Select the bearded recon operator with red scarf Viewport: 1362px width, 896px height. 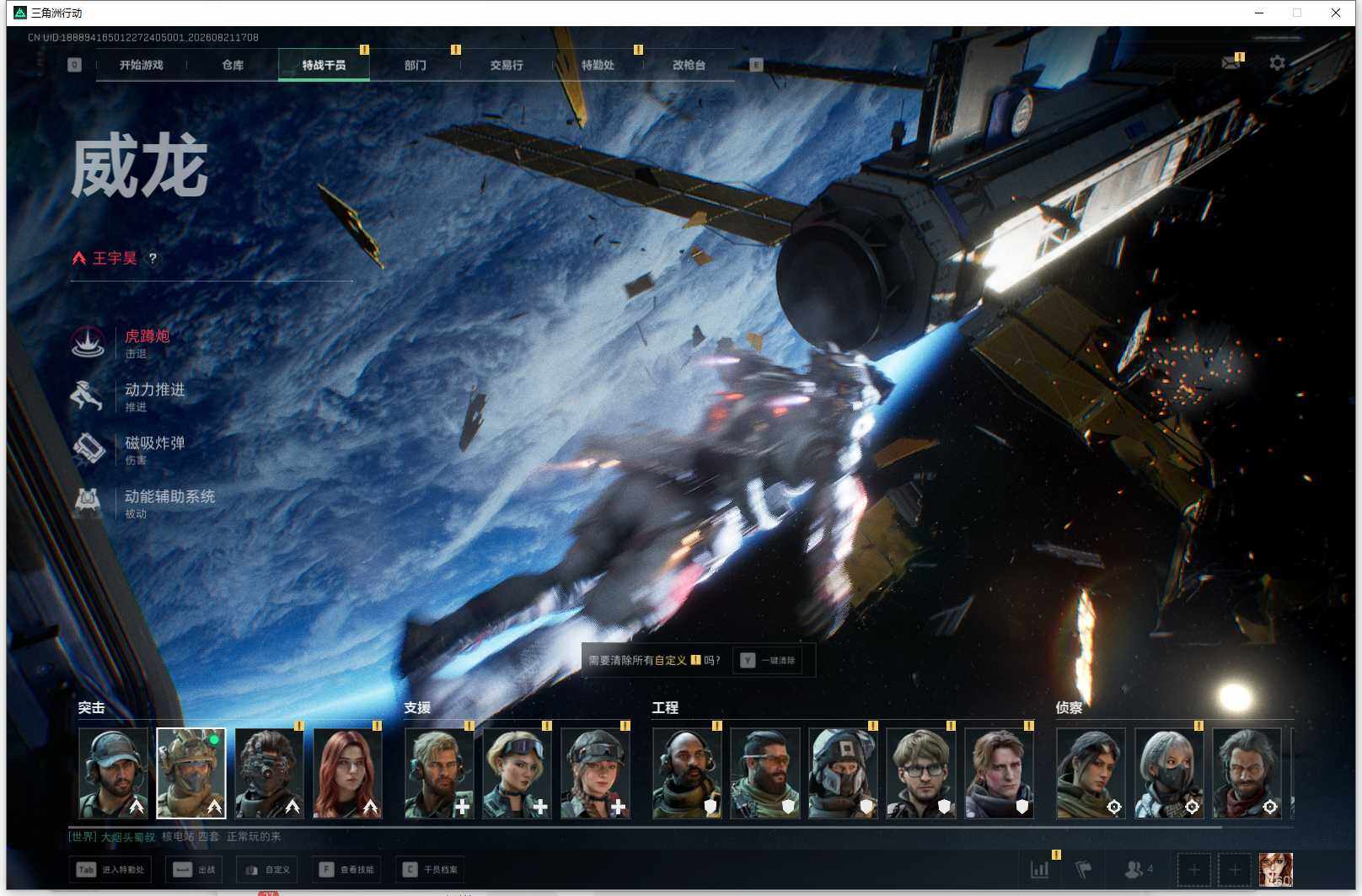click(x=1247, y=773)
